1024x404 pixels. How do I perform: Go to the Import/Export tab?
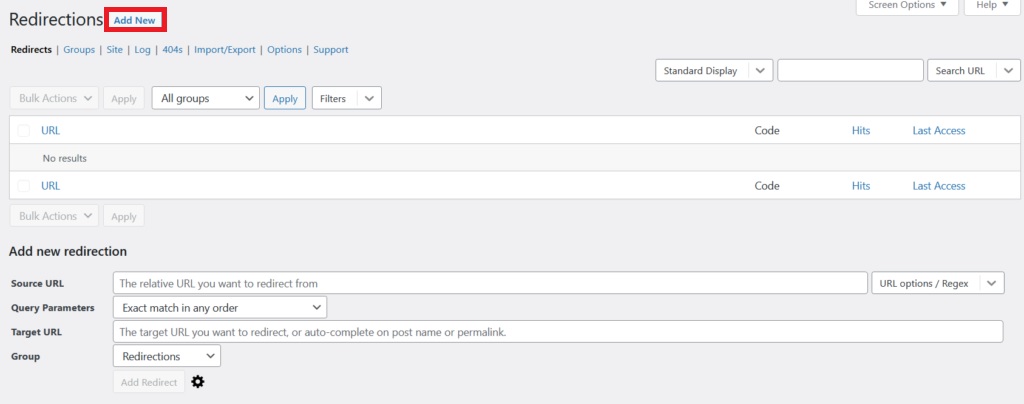coord(225,50)
